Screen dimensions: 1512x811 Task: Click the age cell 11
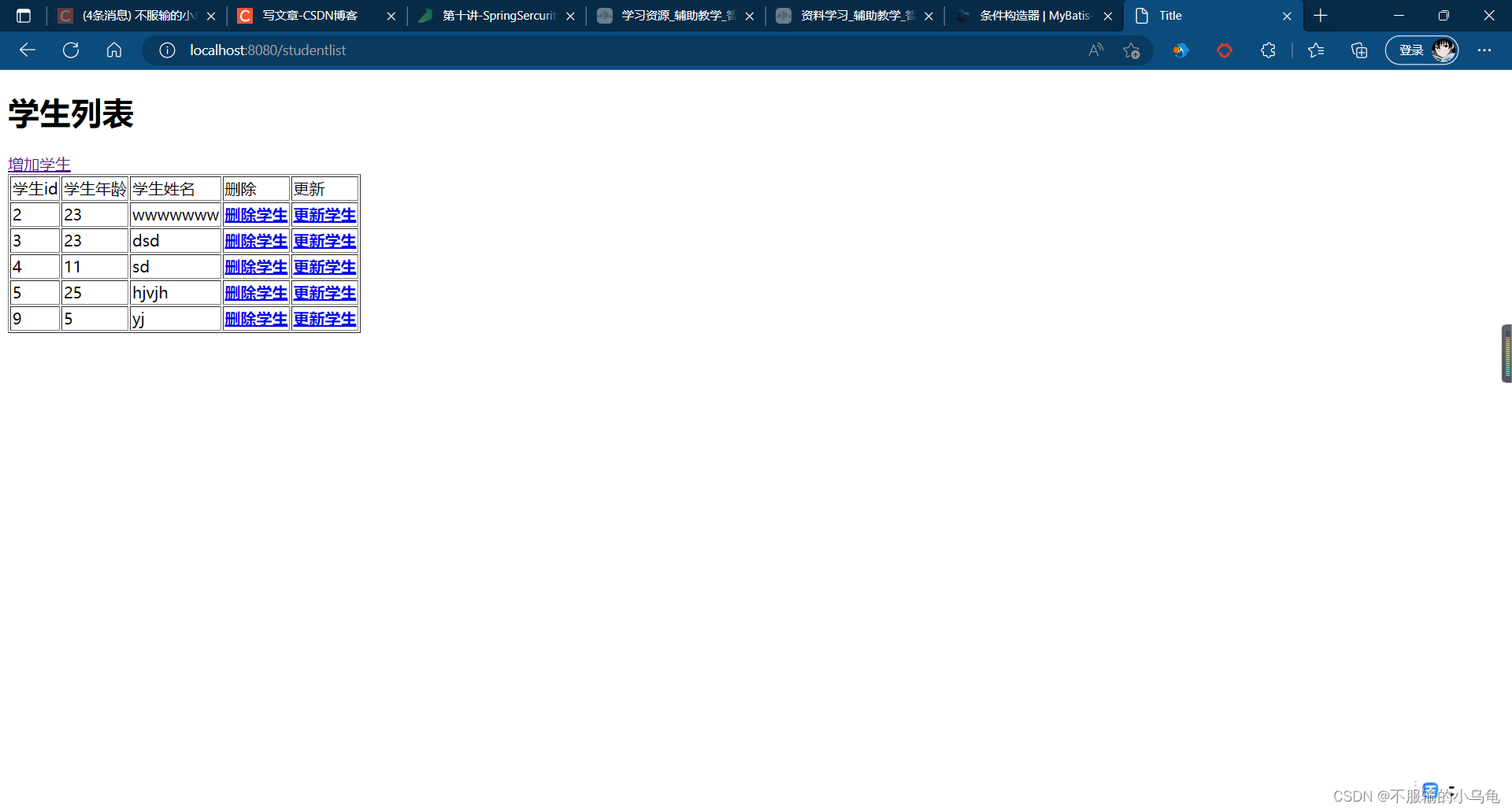tap(94, 267)
